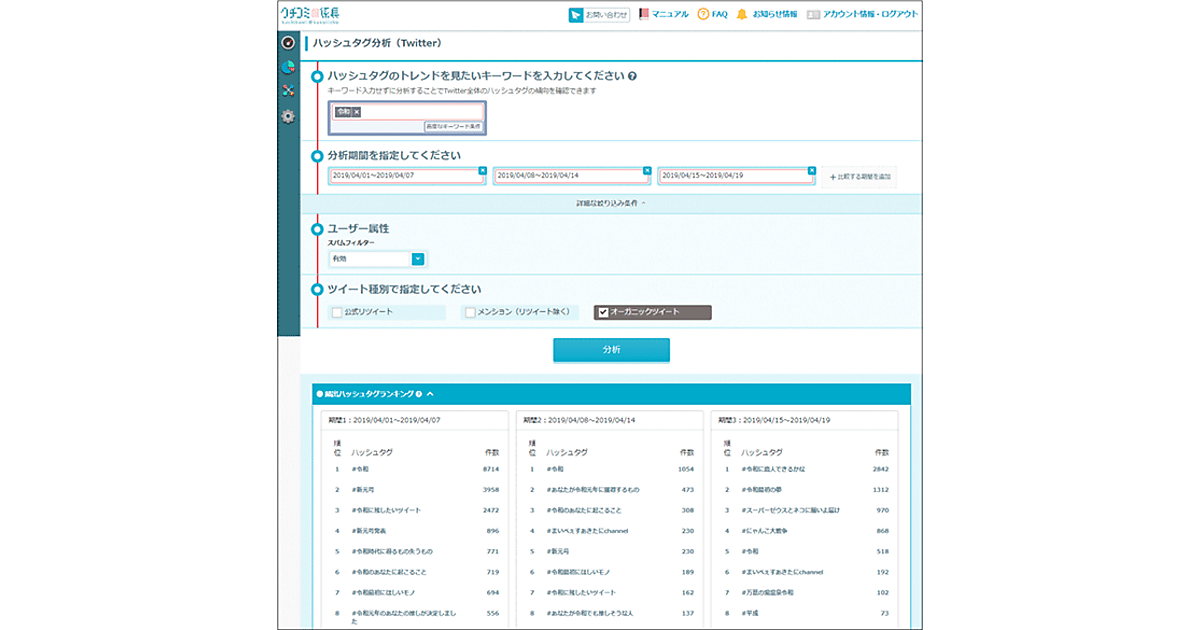
Task: Open settings gear in left sidebar
Action: pyautogui.click(x=288, y=116)
